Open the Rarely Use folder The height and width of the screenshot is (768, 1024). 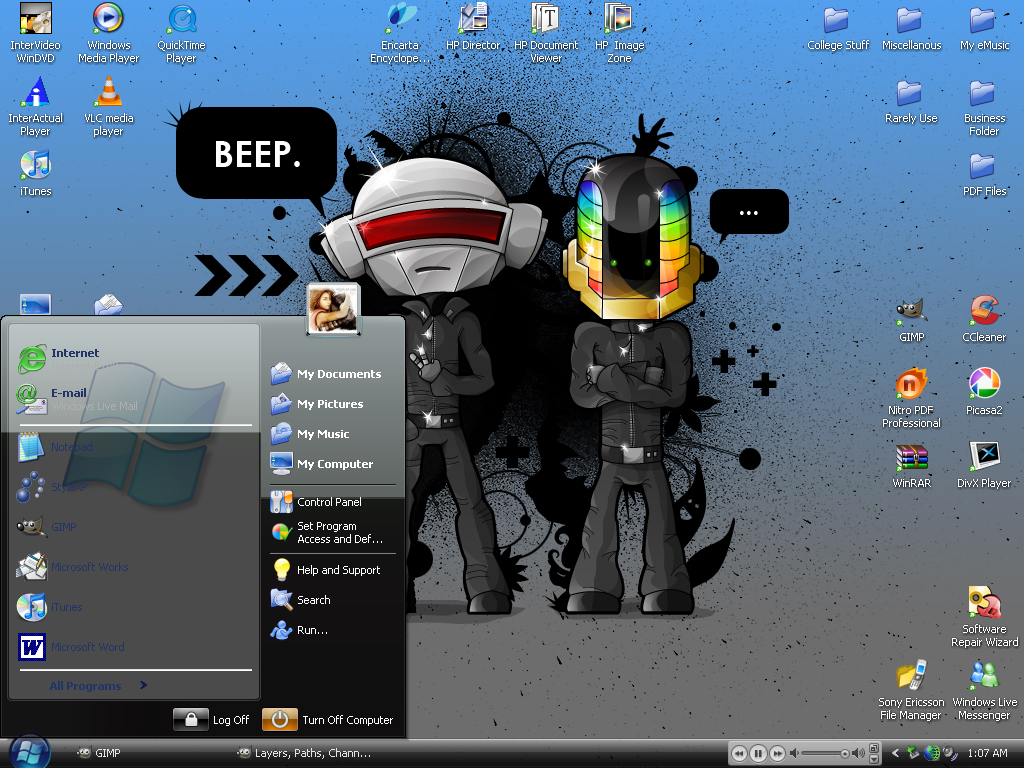point(911,101)
